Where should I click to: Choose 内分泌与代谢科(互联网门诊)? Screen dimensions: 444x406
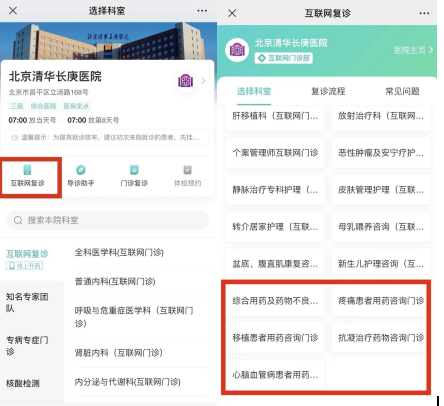(128, 382)
